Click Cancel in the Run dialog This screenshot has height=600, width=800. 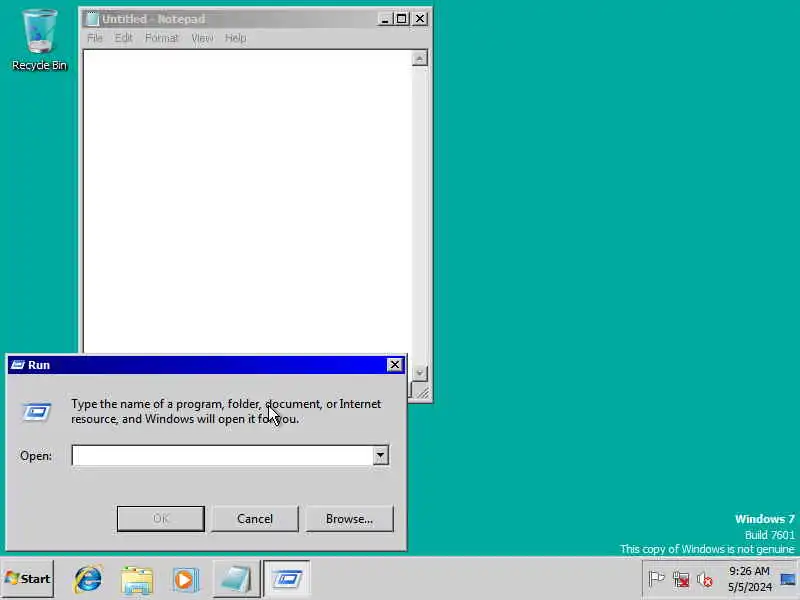tap(255, 518)
